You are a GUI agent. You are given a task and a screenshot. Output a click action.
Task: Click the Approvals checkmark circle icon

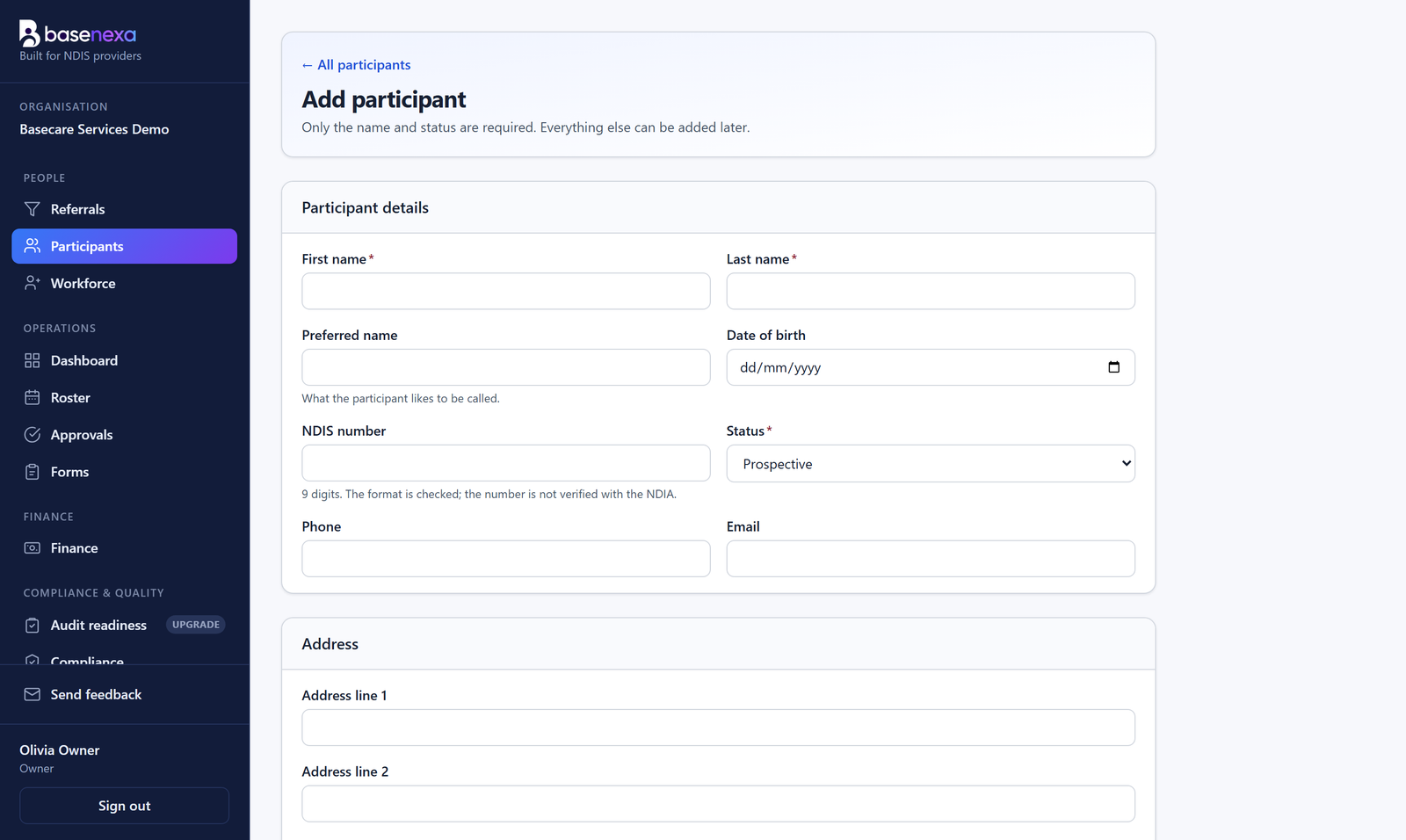(x=33, y=435)
